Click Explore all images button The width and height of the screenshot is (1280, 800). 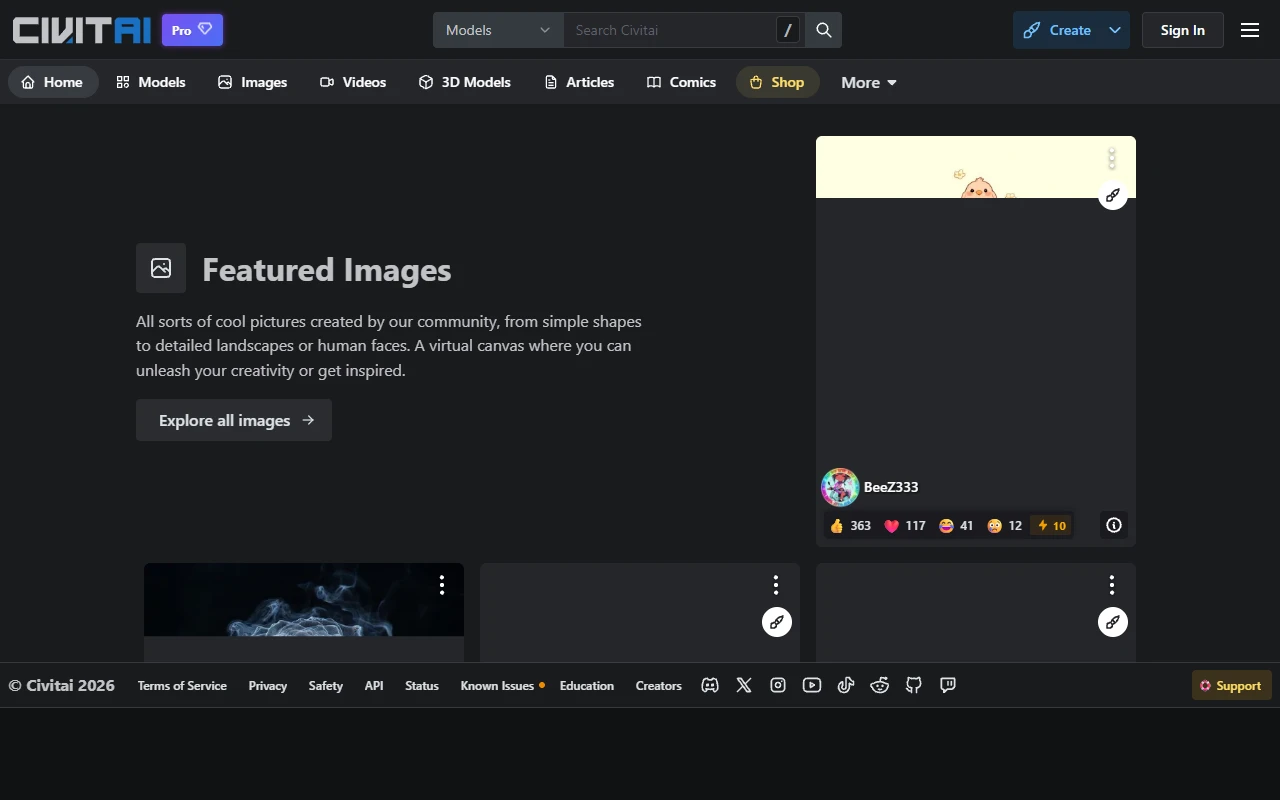[x=234, y=420]
